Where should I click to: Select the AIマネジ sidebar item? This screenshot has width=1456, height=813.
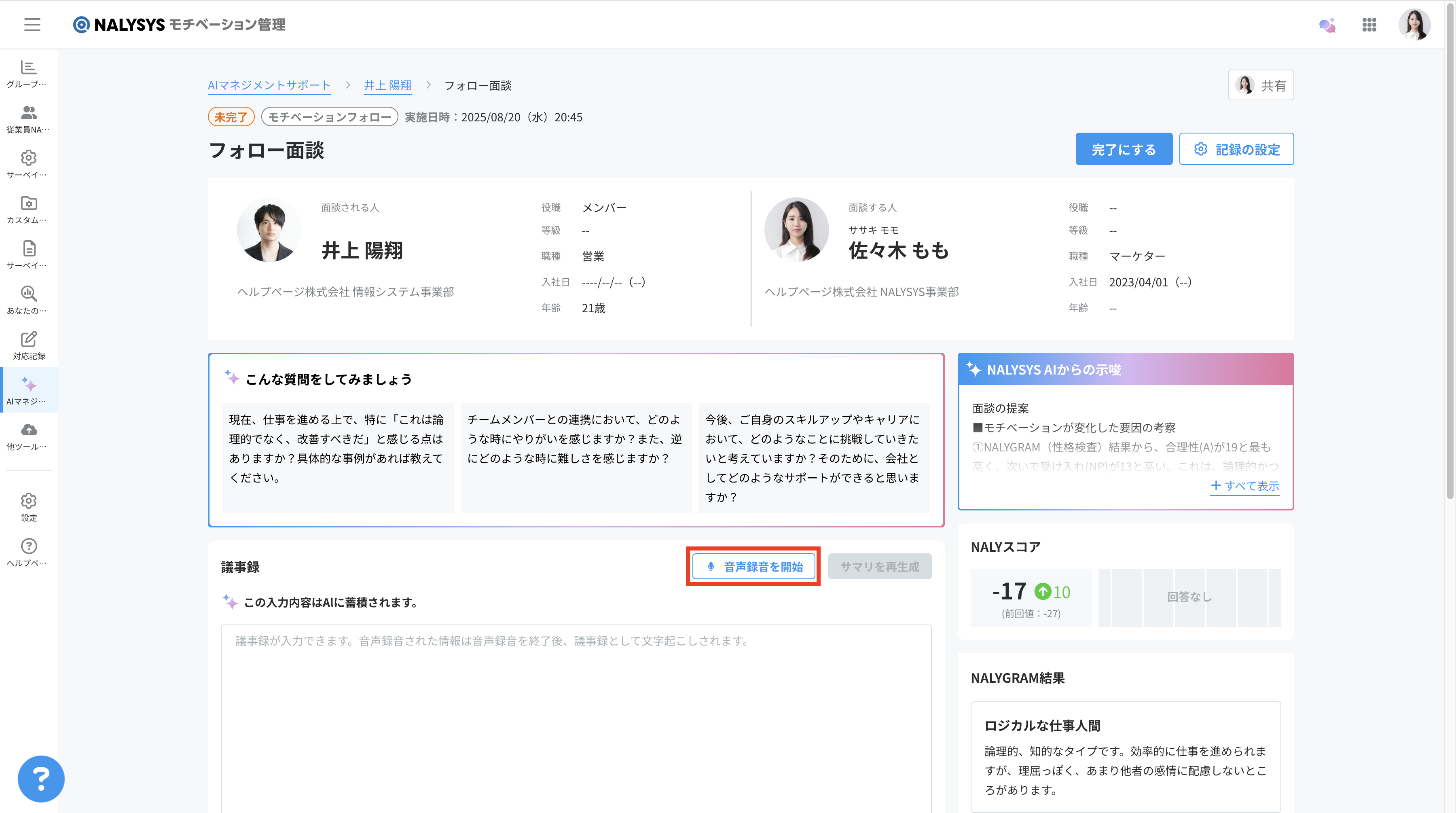click(29, 391)
